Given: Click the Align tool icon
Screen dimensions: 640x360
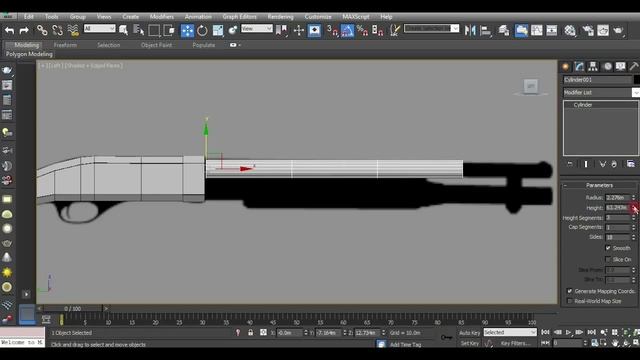Looking at the screenshot, I should click(x=486, y=30).
